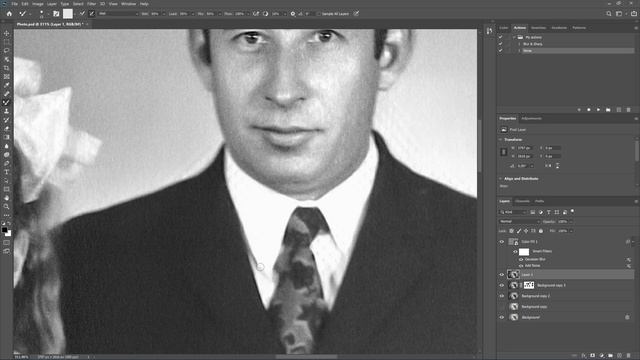640x360 pixels.
Task: Open the layer Opacity slider arrow
Action: pos(571,222)
